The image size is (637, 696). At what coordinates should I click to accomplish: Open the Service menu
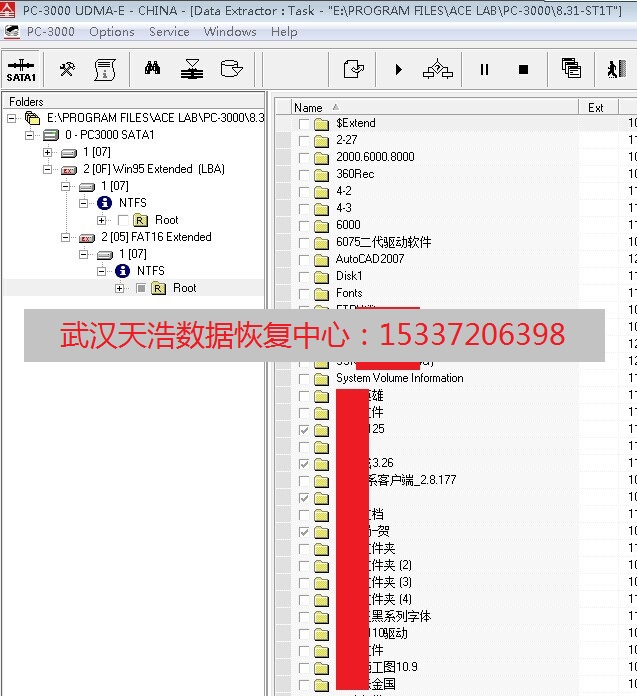[x=169, y=32]
